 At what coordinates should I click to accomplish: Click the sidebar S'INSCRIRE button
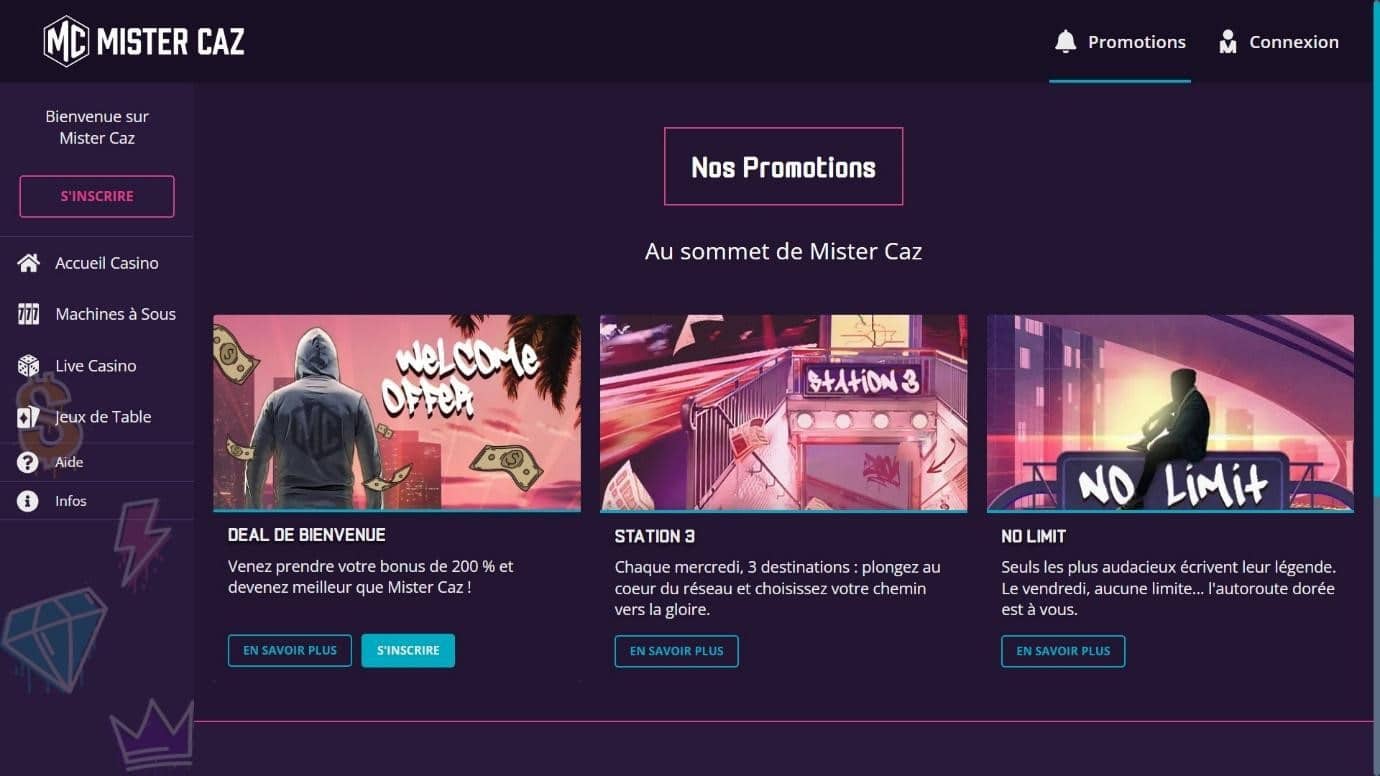pos(97,196)
